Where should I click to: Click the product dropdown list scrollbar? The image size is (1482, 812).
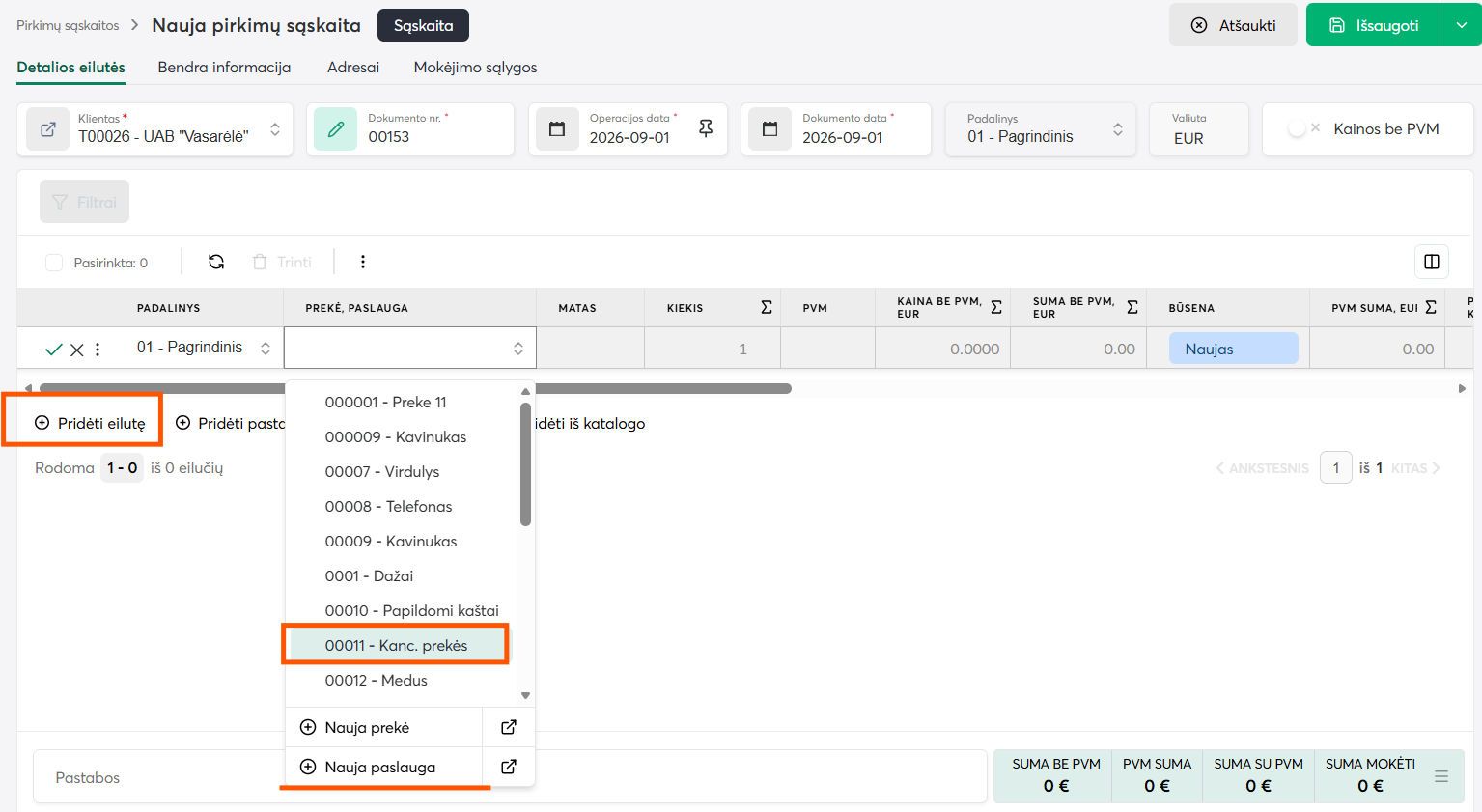tap(525, 463)
